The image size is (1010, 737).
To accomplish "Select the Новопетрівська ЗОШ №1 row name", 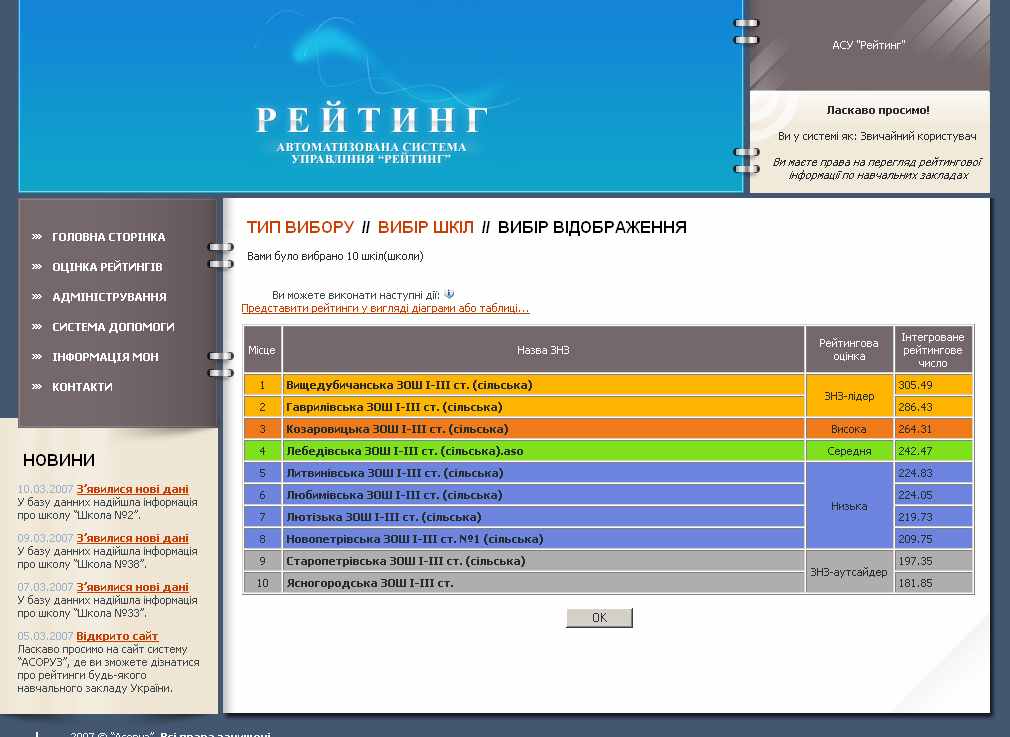I will pos(414,539).
